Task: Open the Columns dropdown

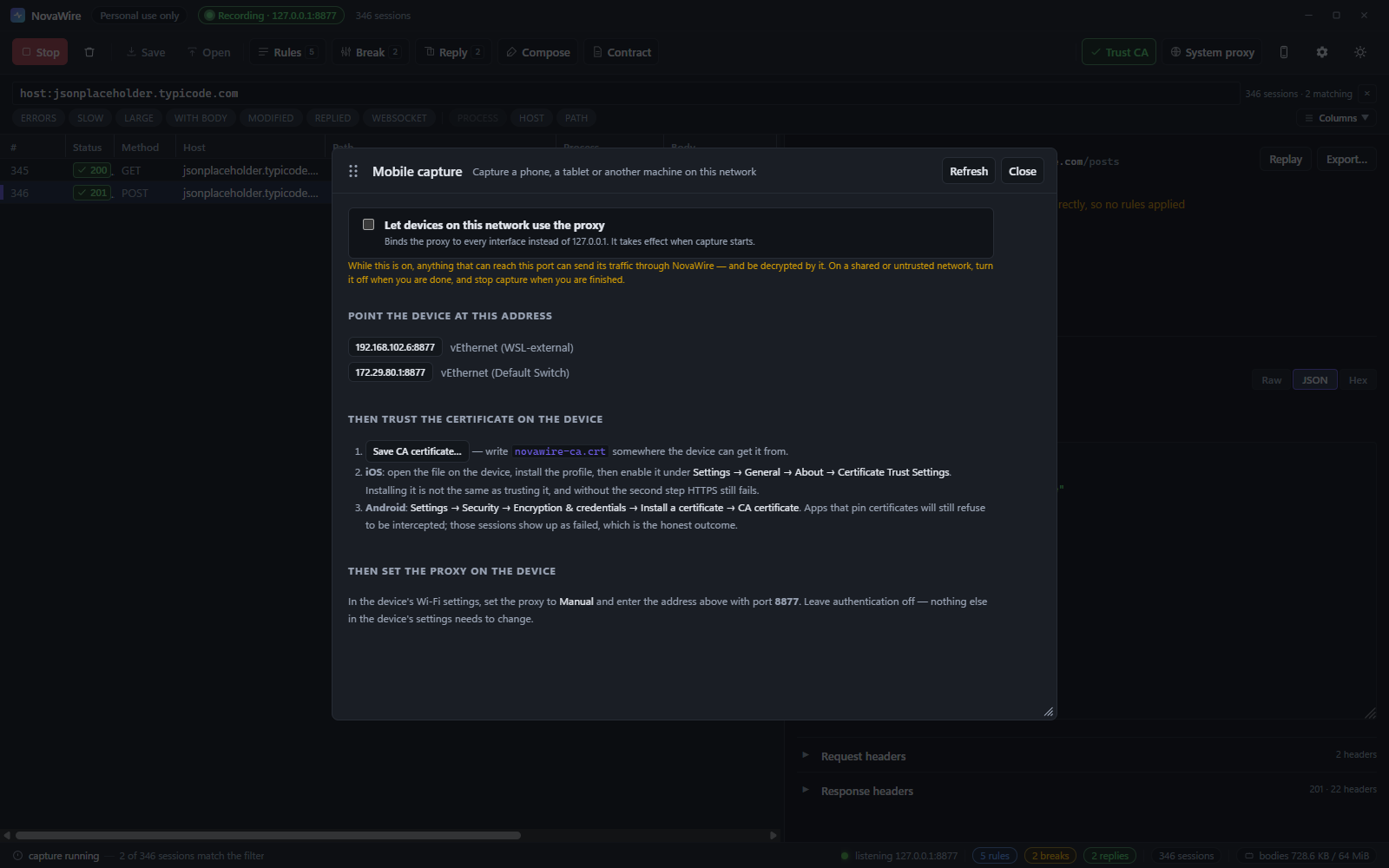Action: (1337, 118)
